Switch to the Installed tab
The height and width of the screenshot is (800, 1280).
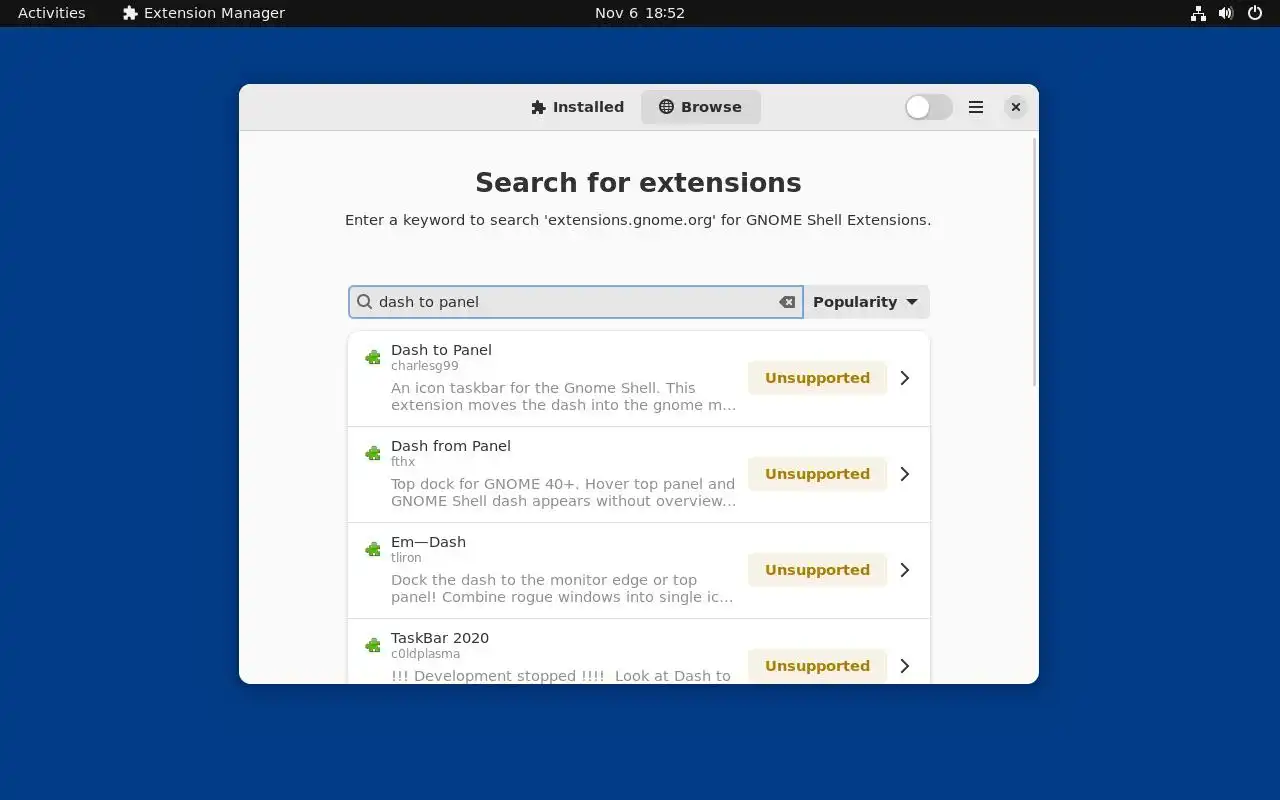tap(577, 107)
